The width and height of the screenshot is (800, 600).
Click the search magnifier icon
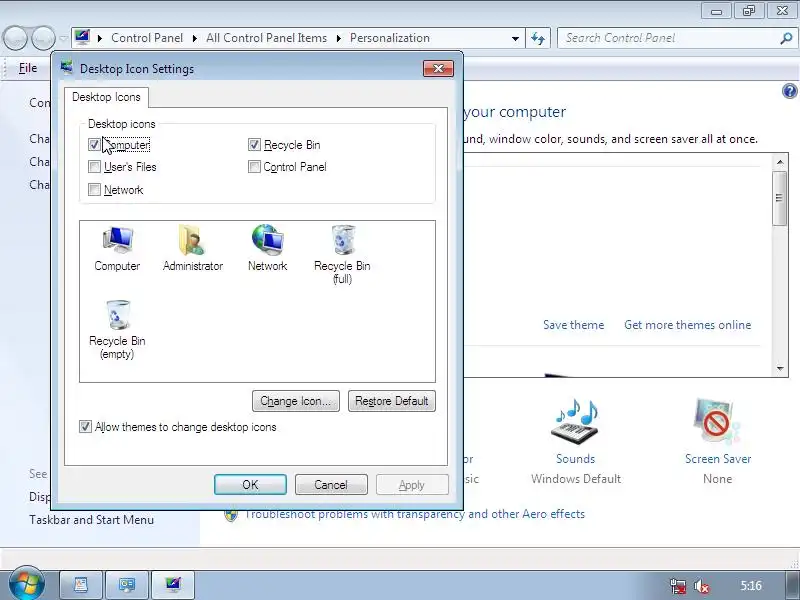tap(786, 38)
